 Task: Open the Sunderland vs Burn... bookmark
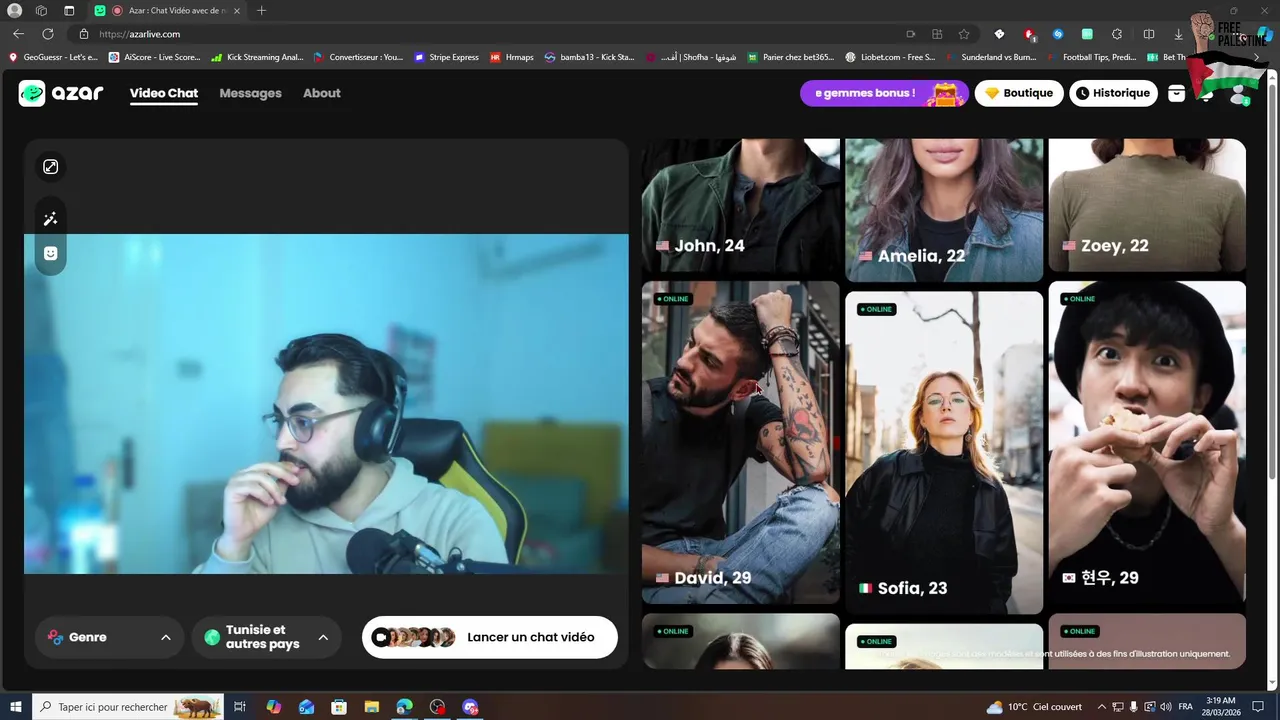point(990,57)
